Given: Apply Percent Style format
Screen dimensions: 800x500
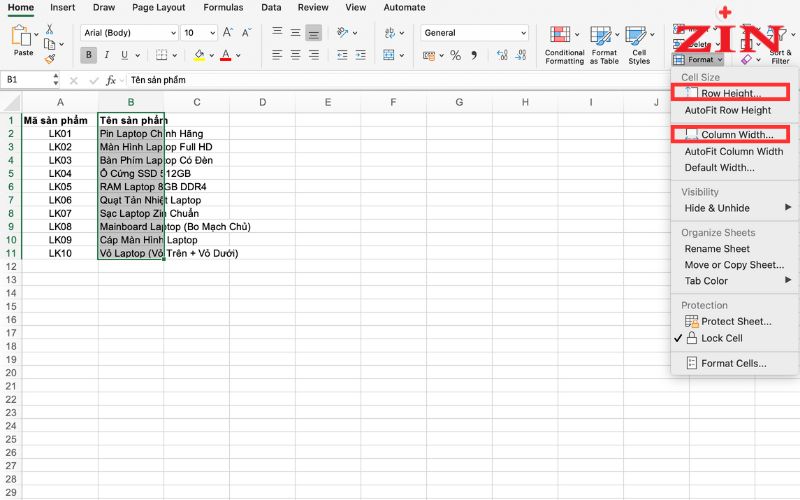Looking at the screenshot, I should pos(456,55).
